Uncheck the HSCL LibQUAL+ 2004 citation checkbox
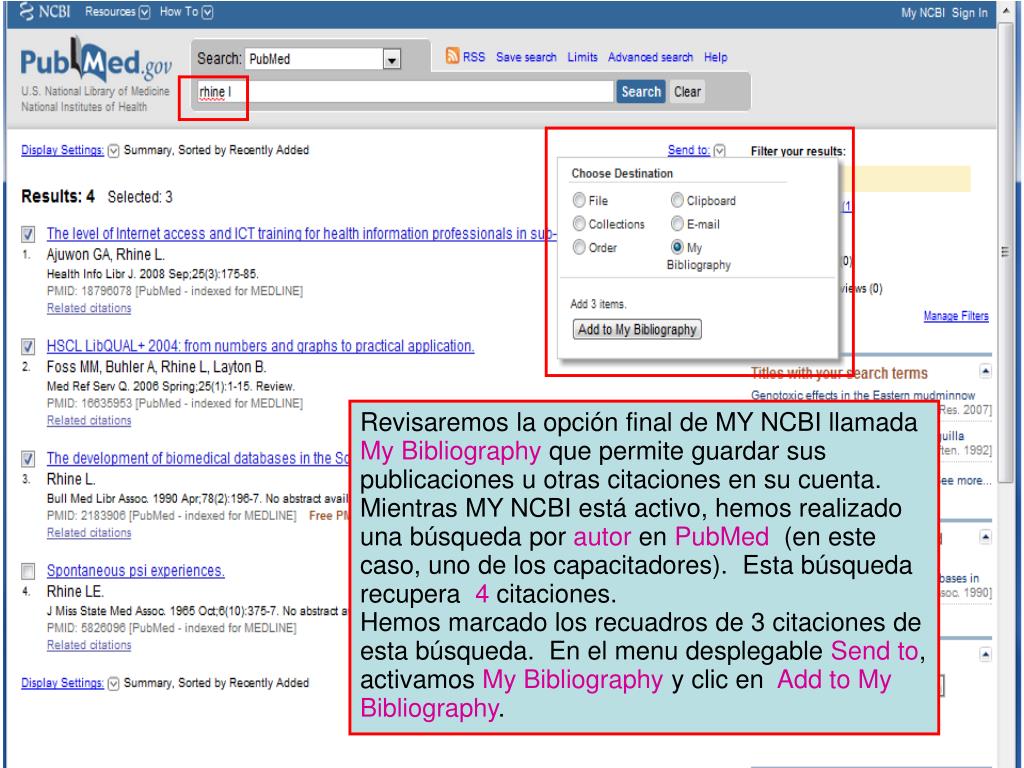Image resolution: width=1024 pixels, height=768 pixels. (x=28, y=346)
